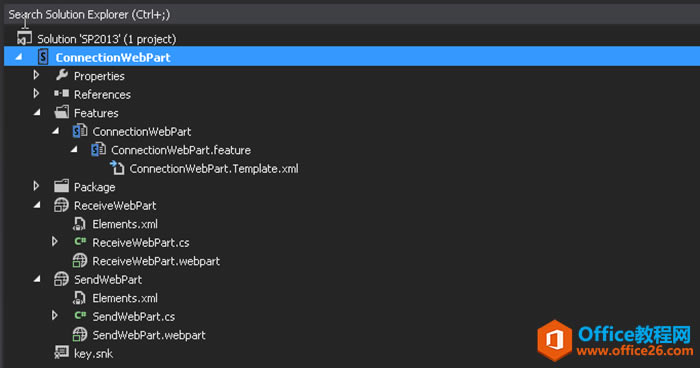Collapse the SendWebPart node

click(37, 280)
